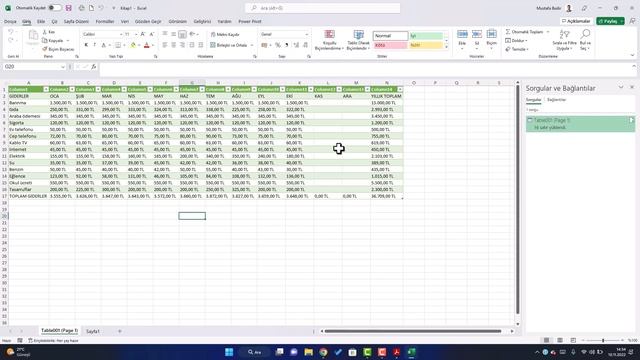
Task: Click Birleştir ve Ortala merge button
Action: [229, 45]
